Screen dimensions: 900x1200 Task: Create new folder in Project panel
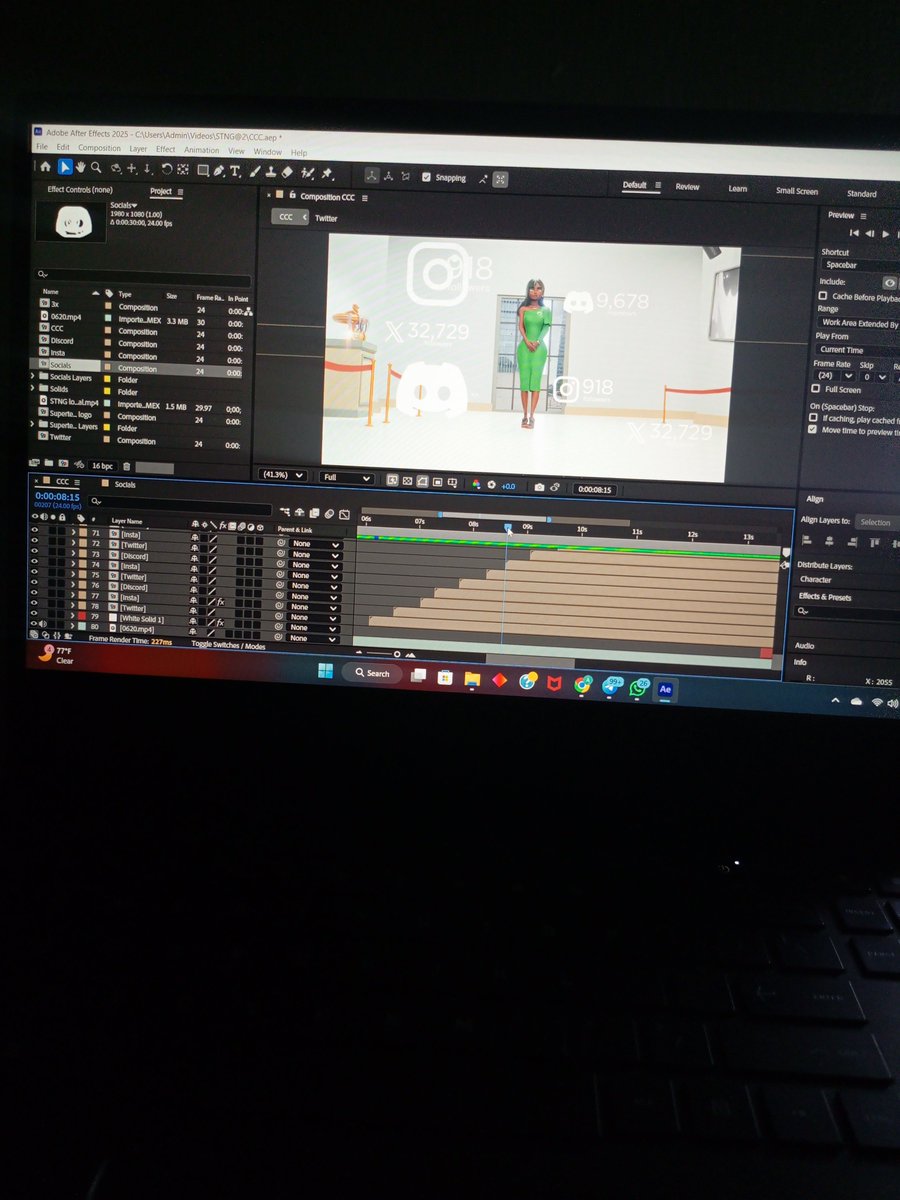(x=48, y=463)
